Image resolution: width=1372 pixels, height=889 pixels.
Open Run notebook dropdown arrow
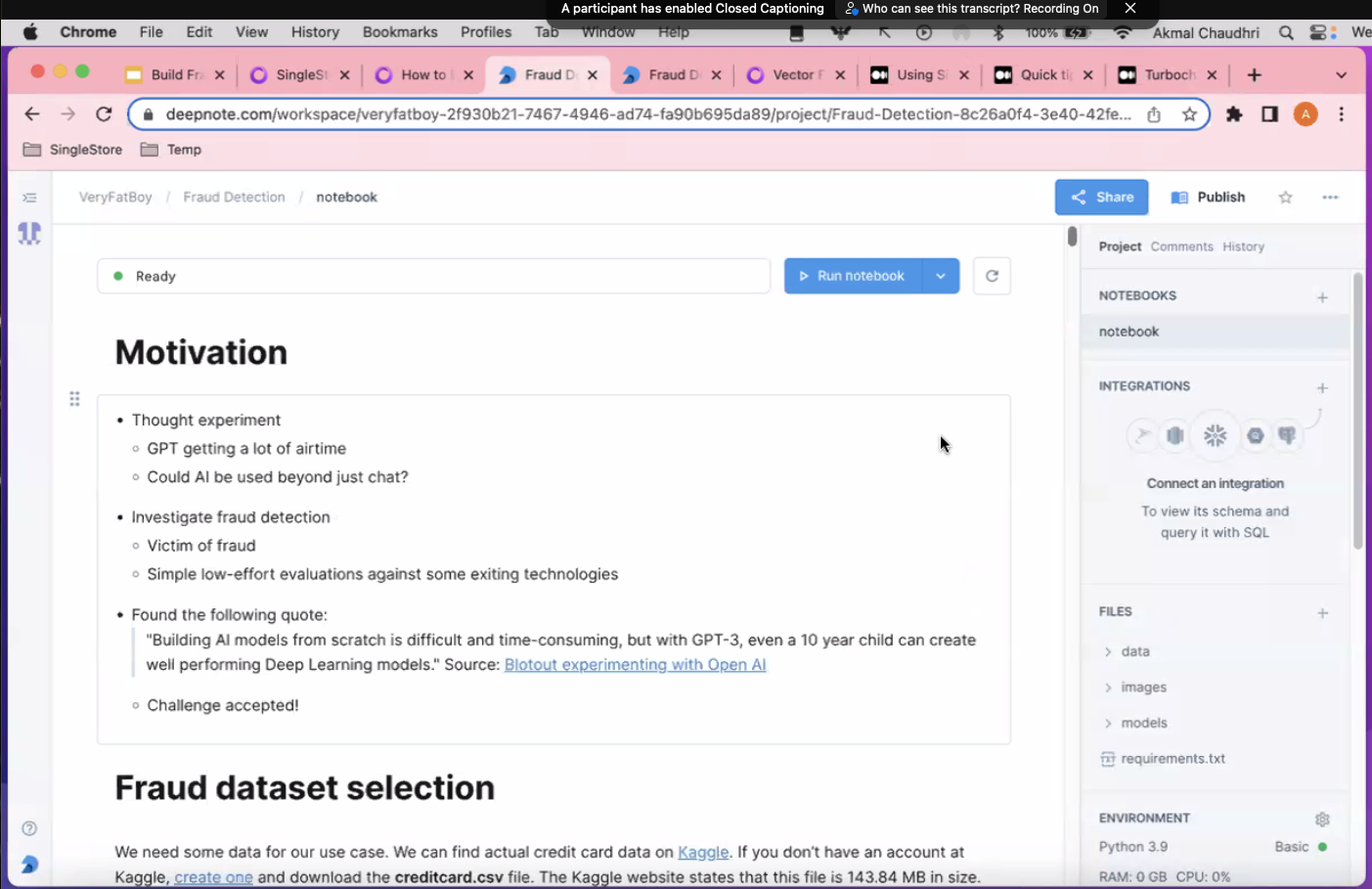tap(940, 276)
